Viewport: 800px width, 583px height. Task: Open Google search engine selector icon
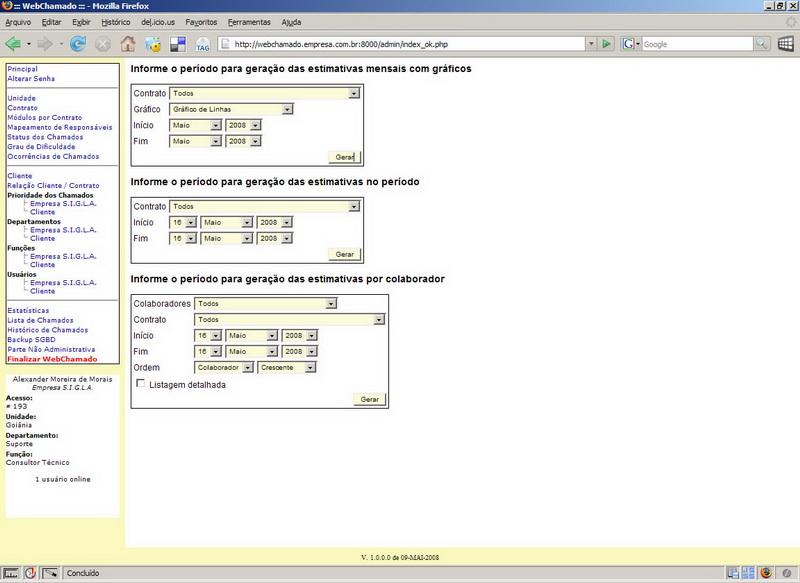630,44
